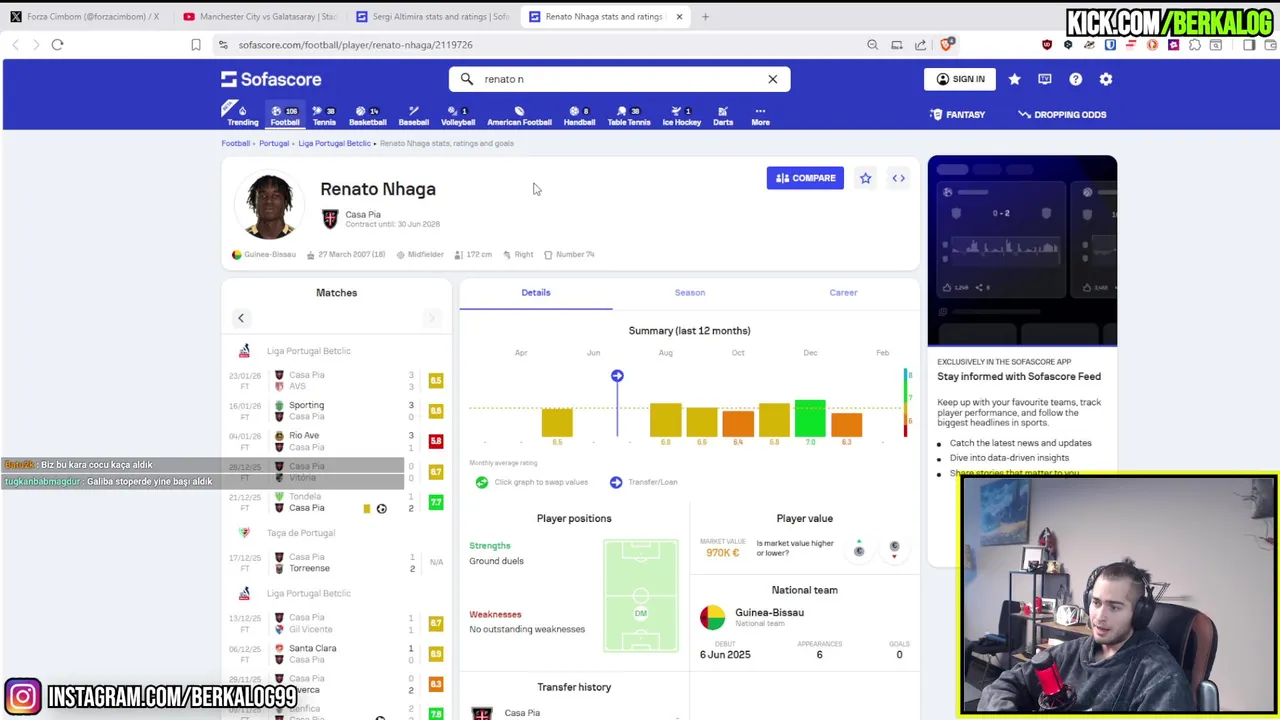1280x720 pixels.
Task: Open the FANTASY link
Action: [x=957, y=115]
